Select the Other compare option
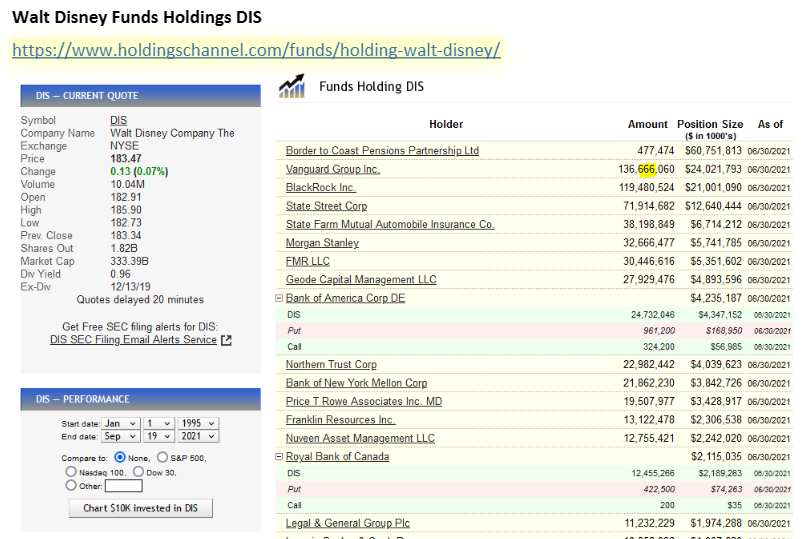This screenshot has width=812, height=539. 71,486
